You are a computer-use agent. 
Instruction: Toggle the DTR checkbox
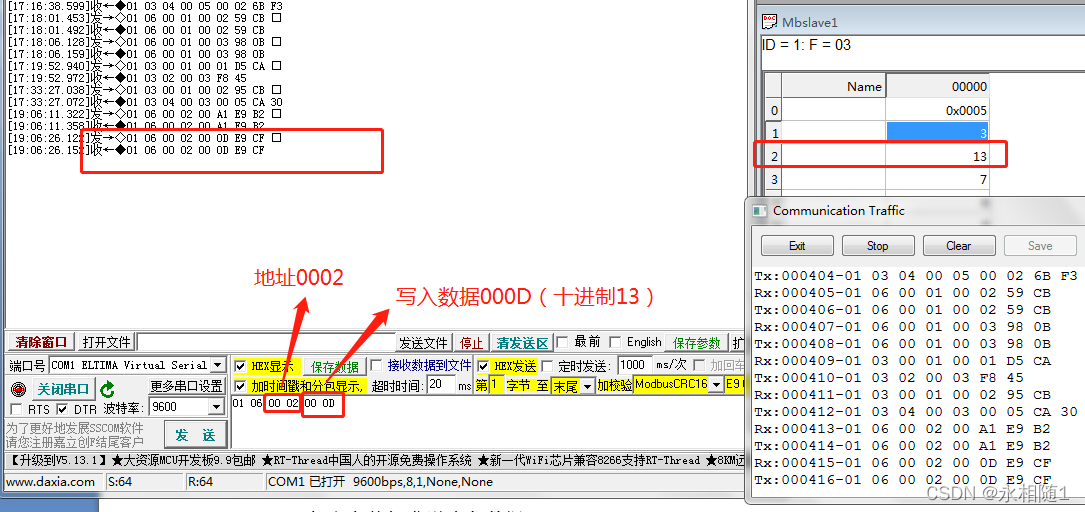coord(62,409)
